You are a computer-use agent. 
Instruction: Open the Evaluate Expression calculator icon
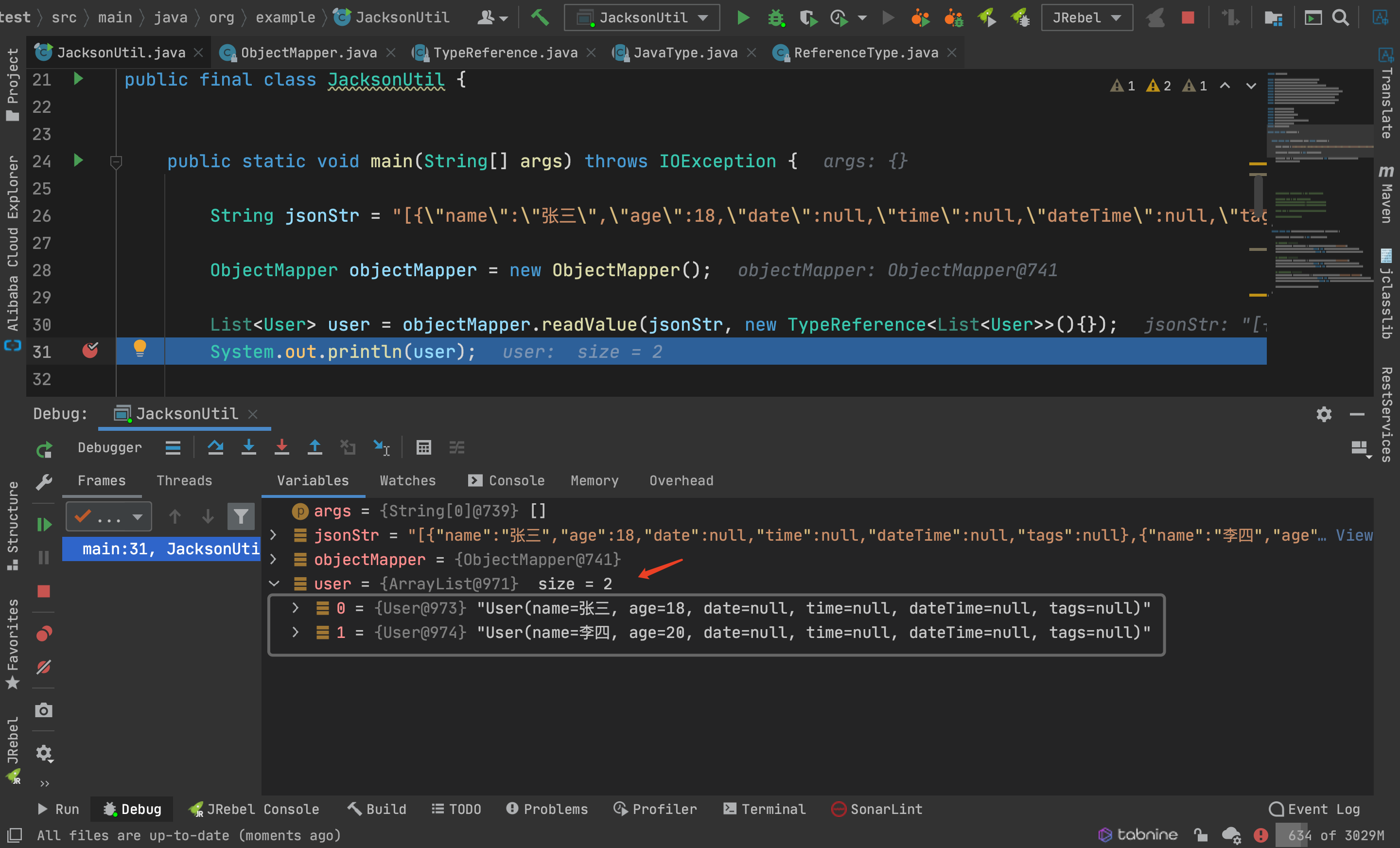(x=423, y=448)
